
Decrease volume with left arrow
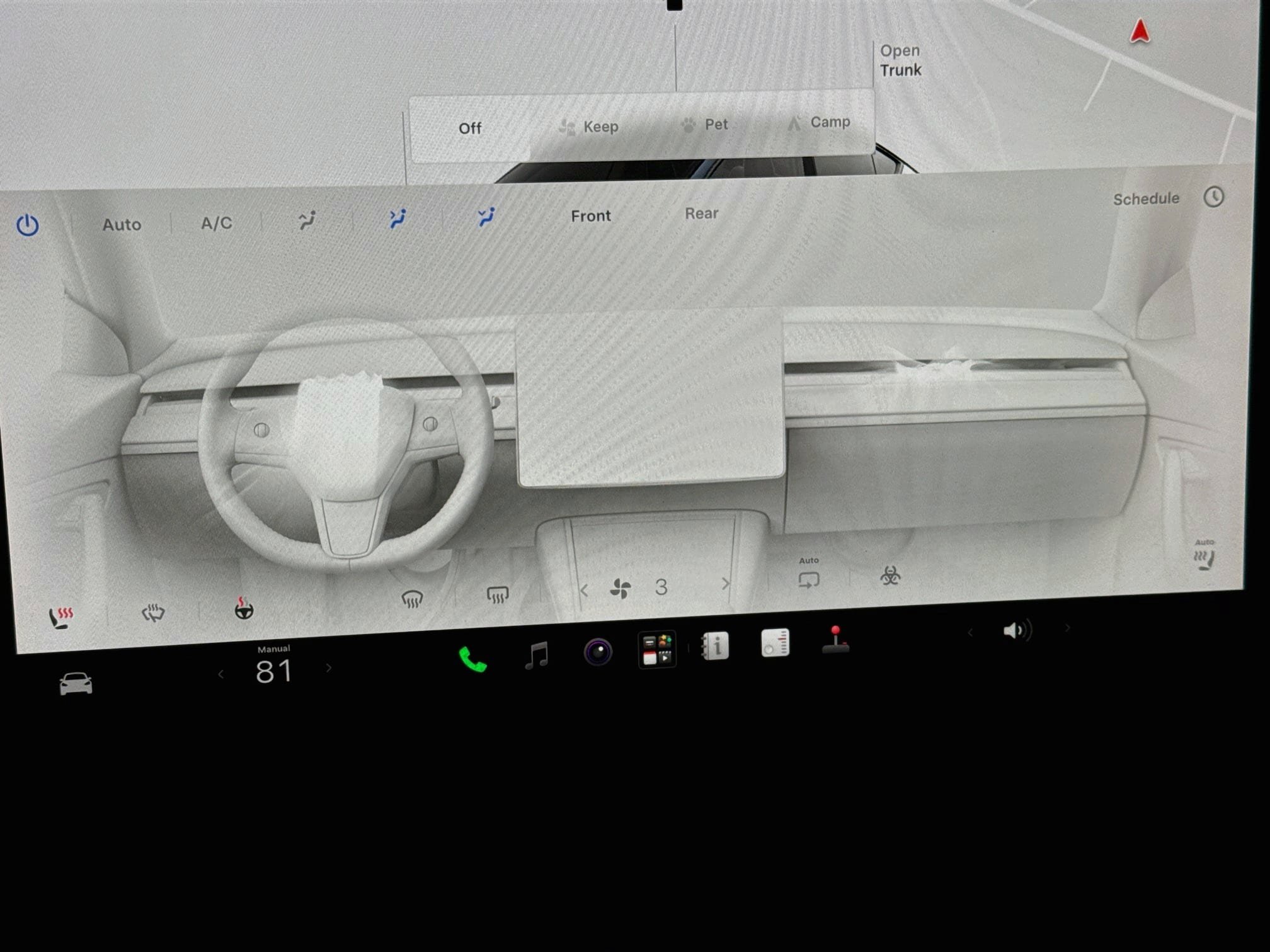click(970, 632)
